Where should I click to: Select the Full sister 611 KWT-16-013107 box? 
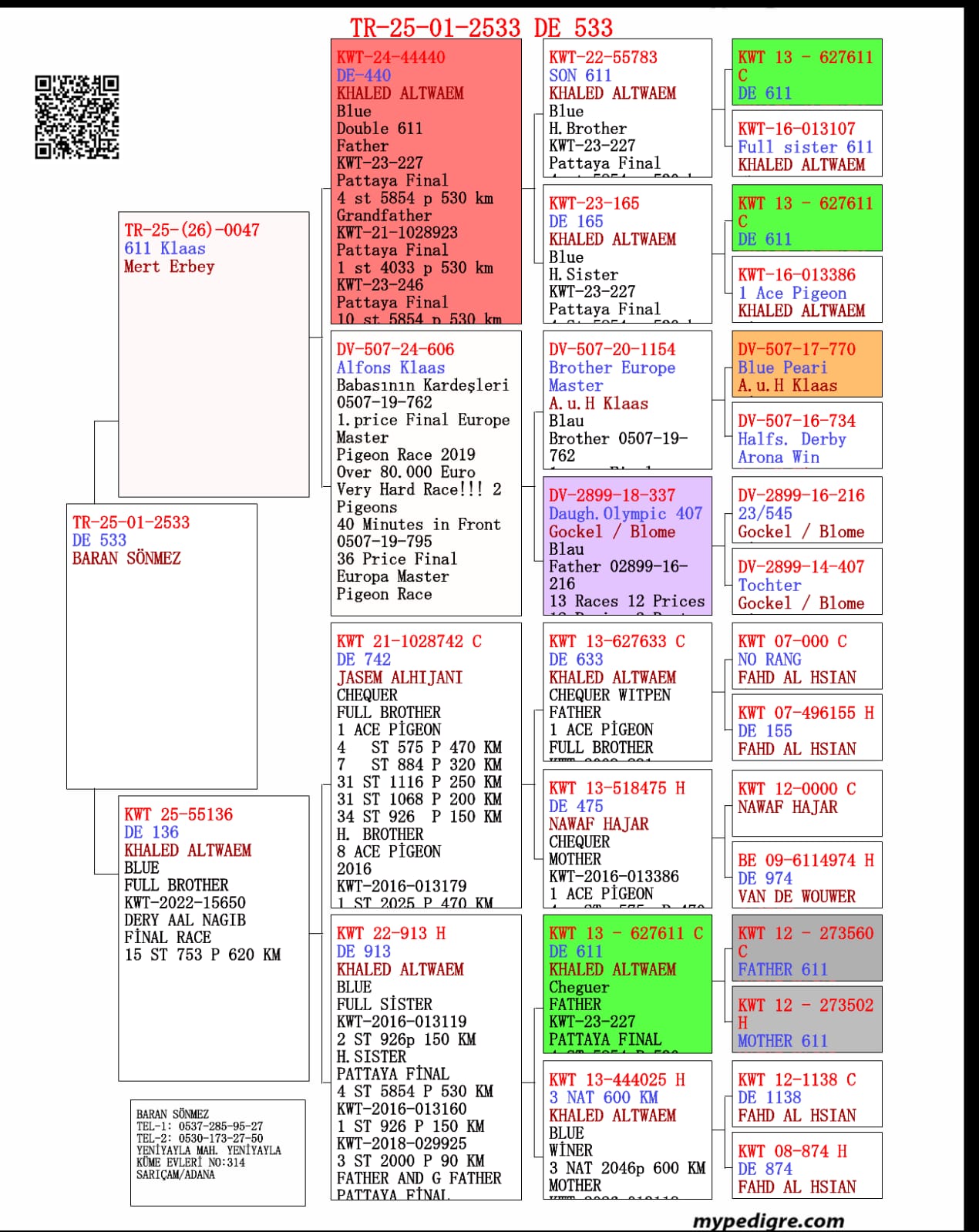(x=806, y=144)
